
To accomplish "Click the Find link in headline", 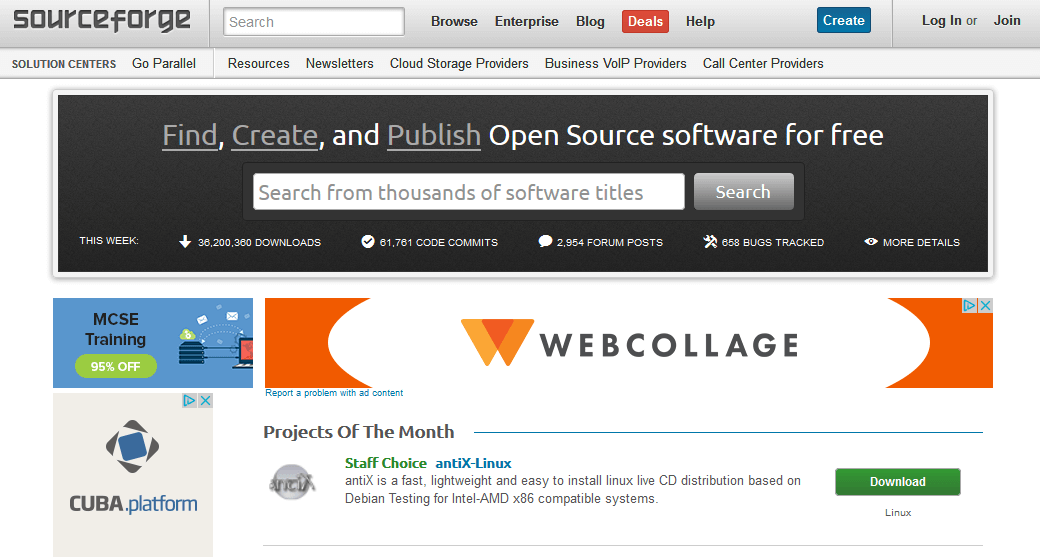I will pyautogui.click(x=190, y=135).
